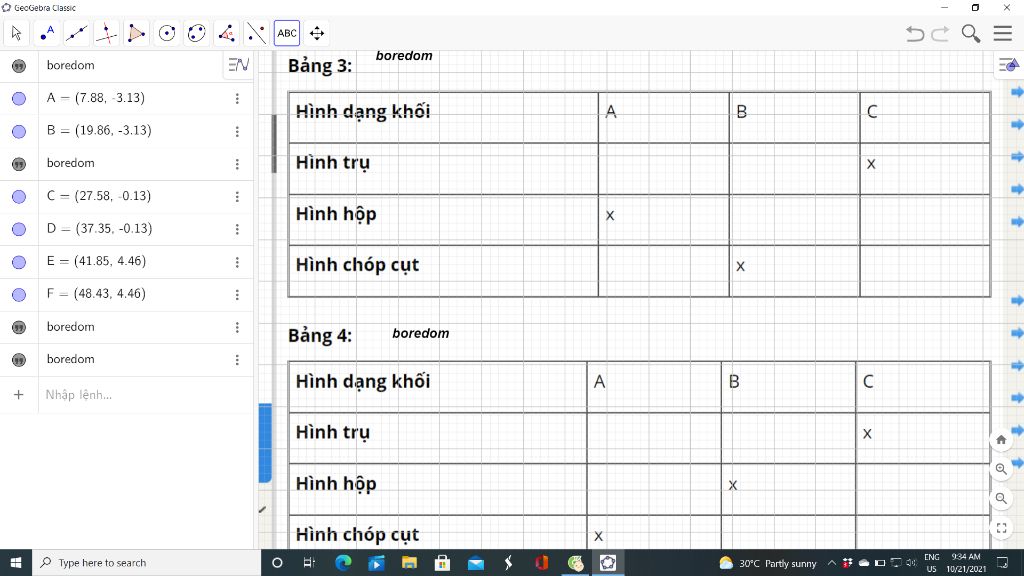1024x576 pixels.
Task: Select the Point tool
Action: tap(46, 33)
